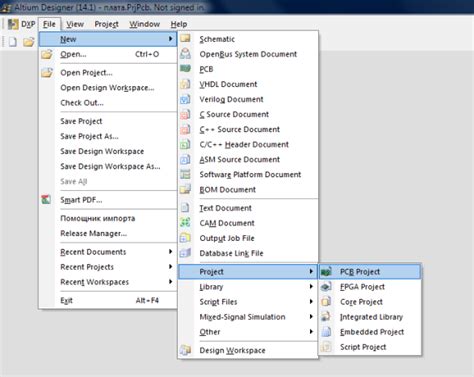Click the Smart PDF icon
The width and height of the screenshot is (474, 377).
[46, 200]
